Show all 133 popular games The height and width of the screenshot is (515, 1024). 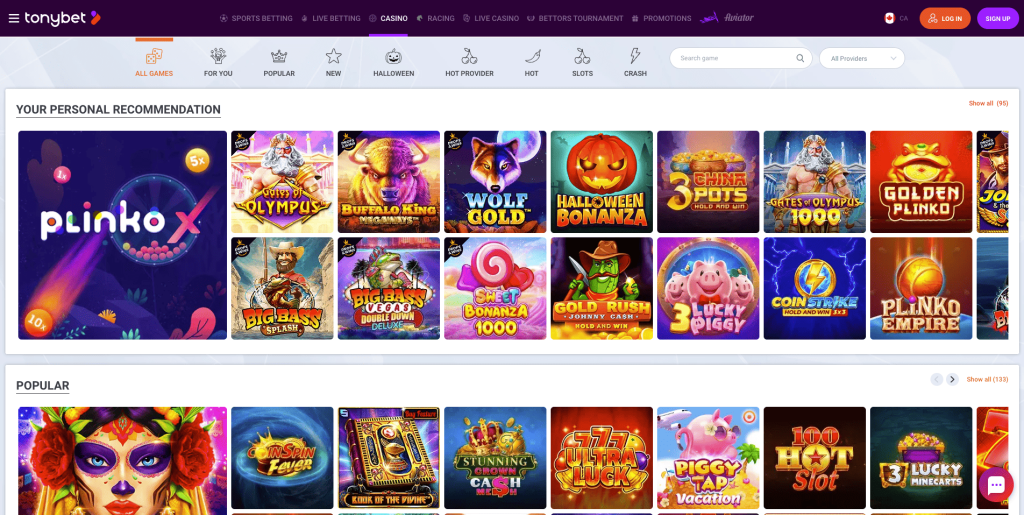tap(987, 379)
